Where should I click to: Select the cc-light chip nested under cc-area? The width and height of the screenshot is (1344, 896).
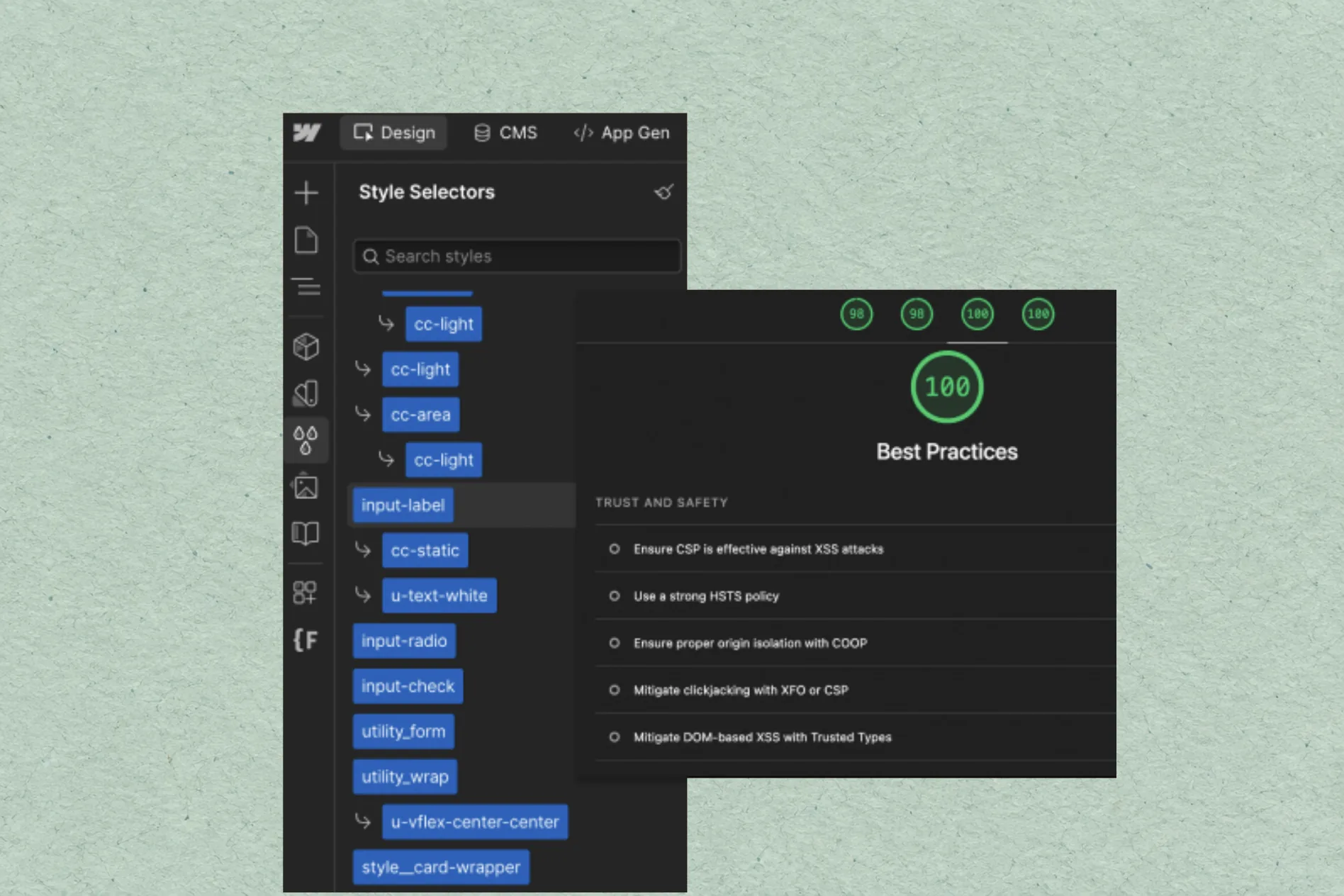click(x=444, y=460)
